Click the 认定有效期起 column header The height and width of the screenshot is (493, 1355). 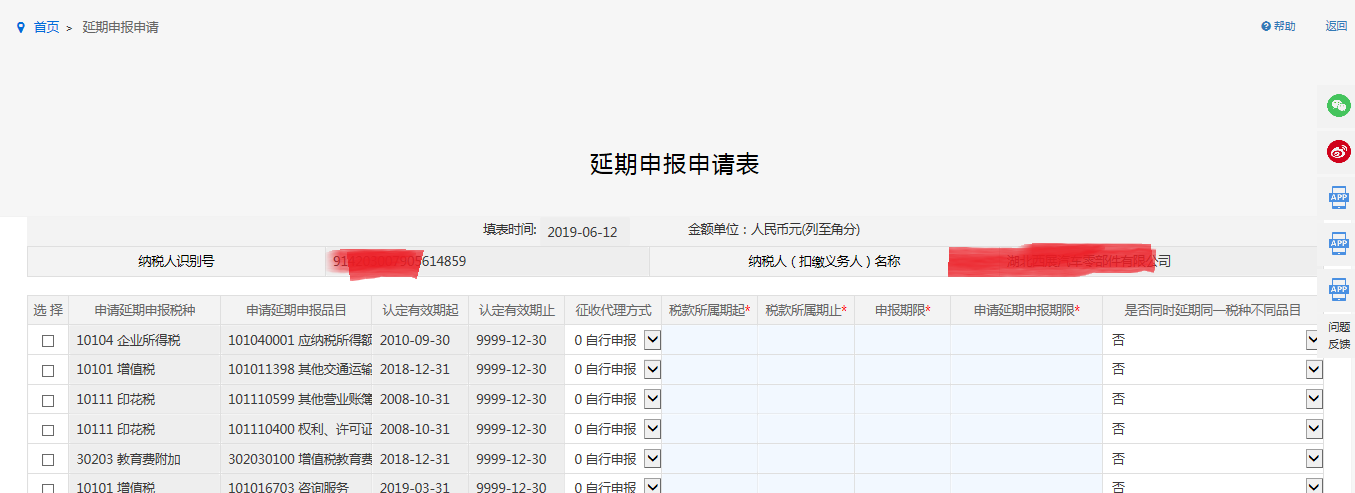click(420, 310)
